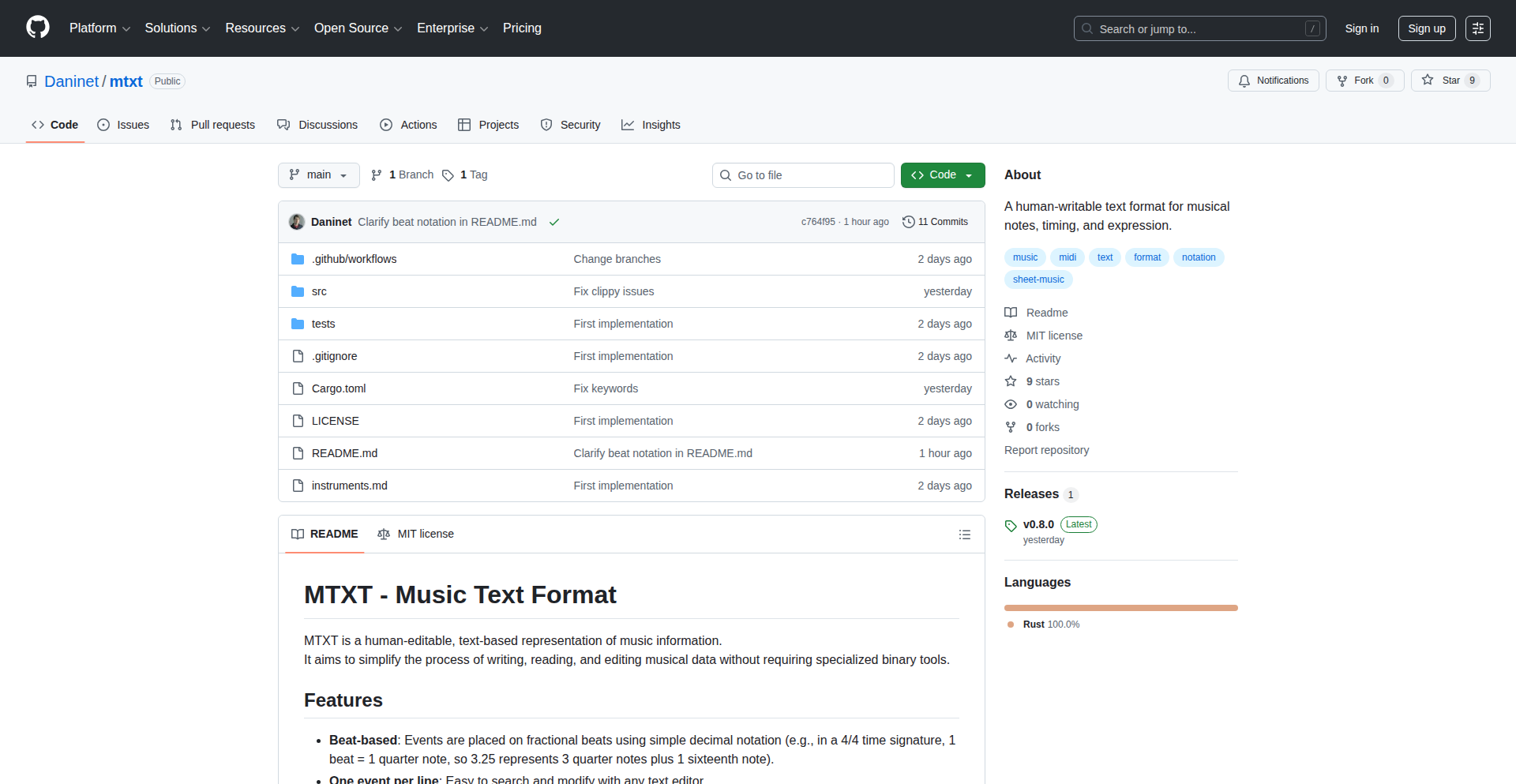Viewport: 1516px width, 784px height.
Task: Open the green Code dropdown
Action: point(942,175)
